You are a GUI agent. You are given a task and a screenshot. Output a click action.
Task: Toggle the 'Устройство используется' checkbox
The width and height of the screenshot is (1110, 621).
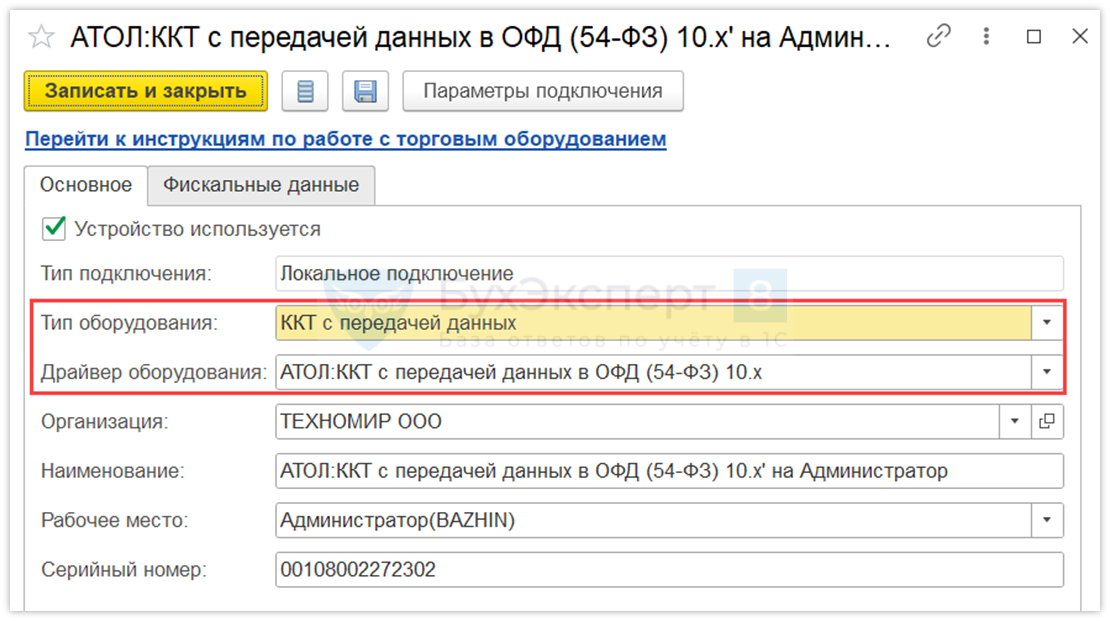(x=54, y=229)
